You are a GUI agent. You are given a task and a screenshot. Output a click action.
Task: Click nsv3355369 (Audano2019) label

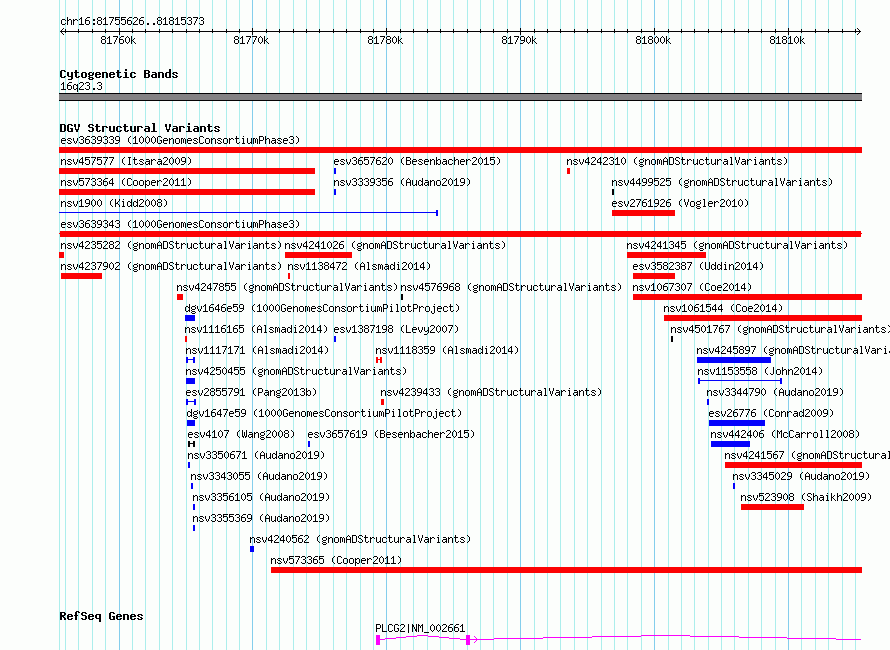pyautogui.click(x=261, y=518)
